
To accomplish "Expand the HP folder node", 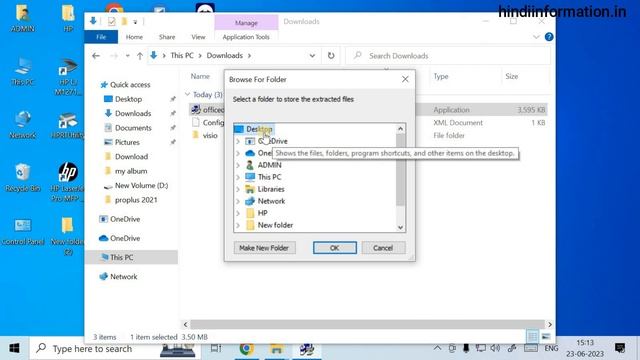I will 238,213.
